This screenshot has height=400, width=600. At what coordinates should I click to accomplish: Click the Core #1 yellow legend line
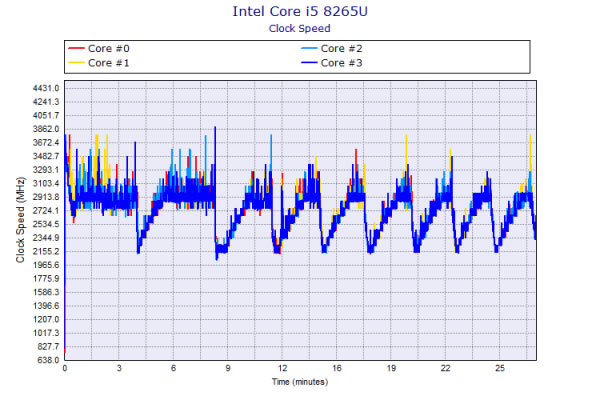(76, 63)
